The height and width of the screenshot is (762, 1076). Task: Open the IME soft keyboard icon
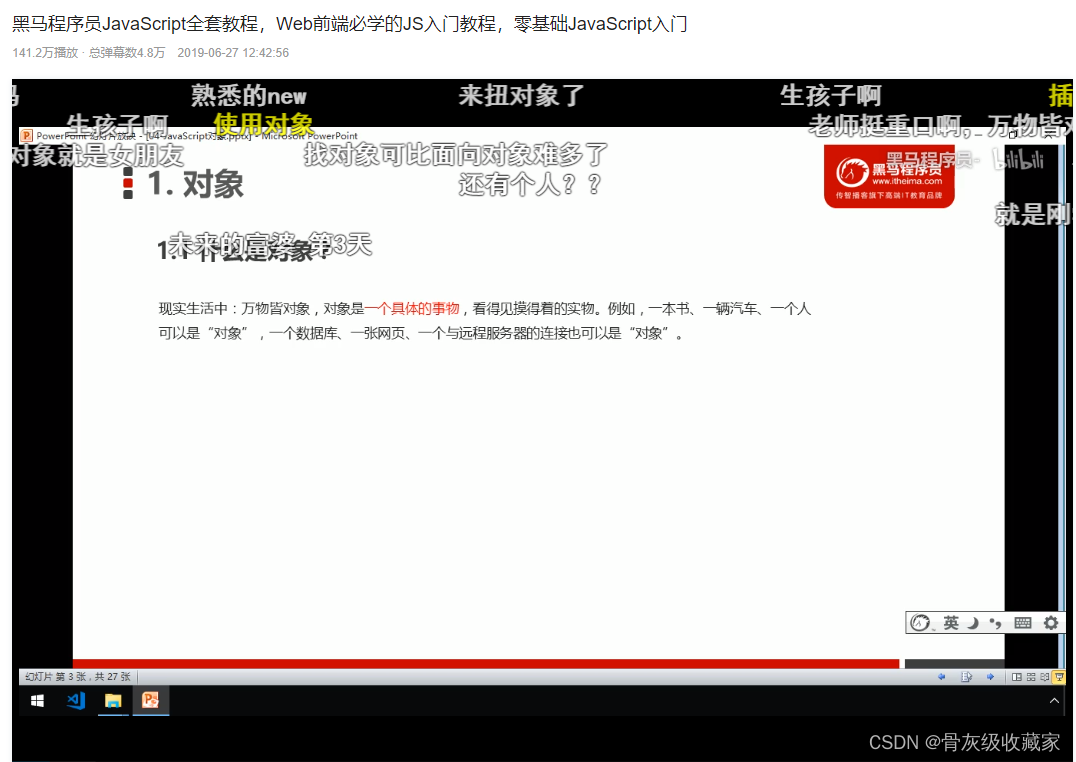1024,623
